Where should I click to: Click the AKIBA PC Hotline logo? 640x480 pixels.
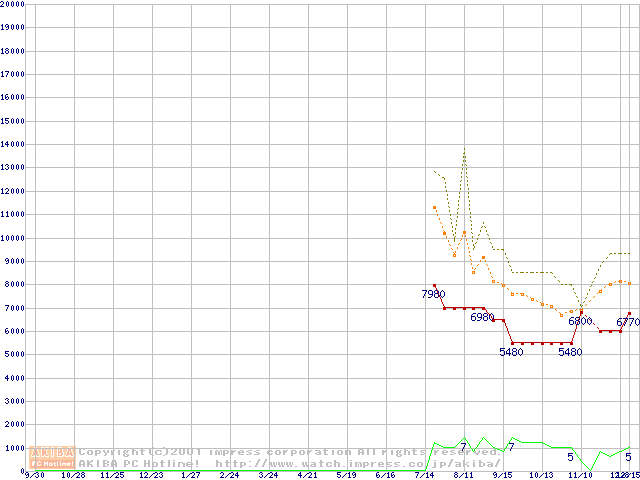tap(53, 458)
